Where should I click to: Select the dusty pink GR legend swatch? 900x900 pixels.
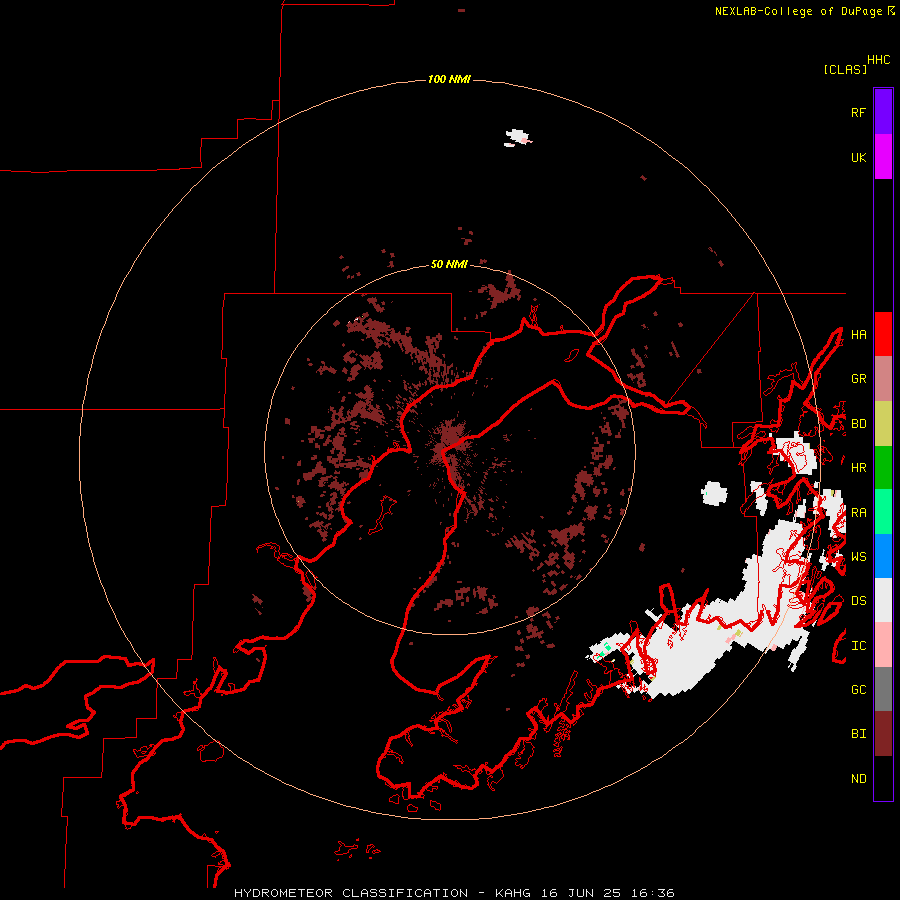tap(883, 379)
